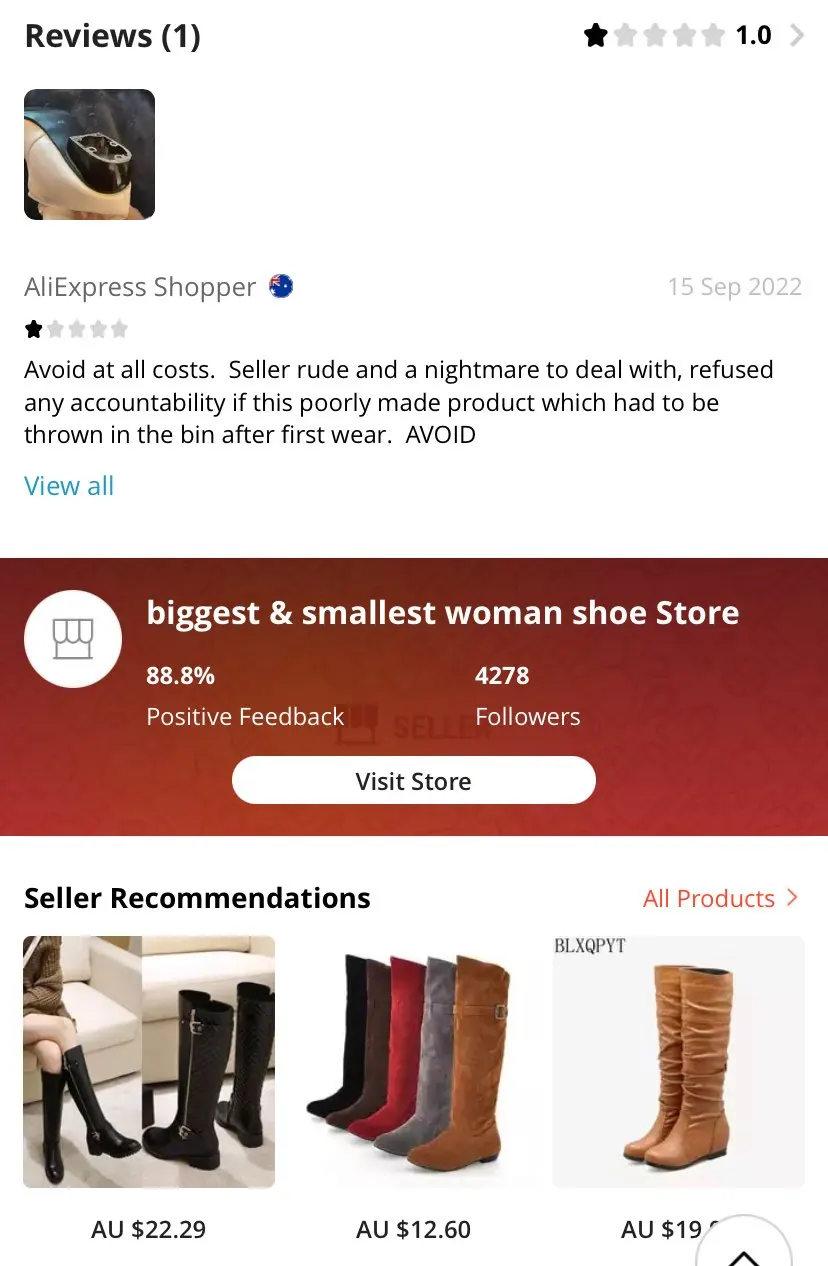Tap the scroll-to-top arrow button

743,1244
